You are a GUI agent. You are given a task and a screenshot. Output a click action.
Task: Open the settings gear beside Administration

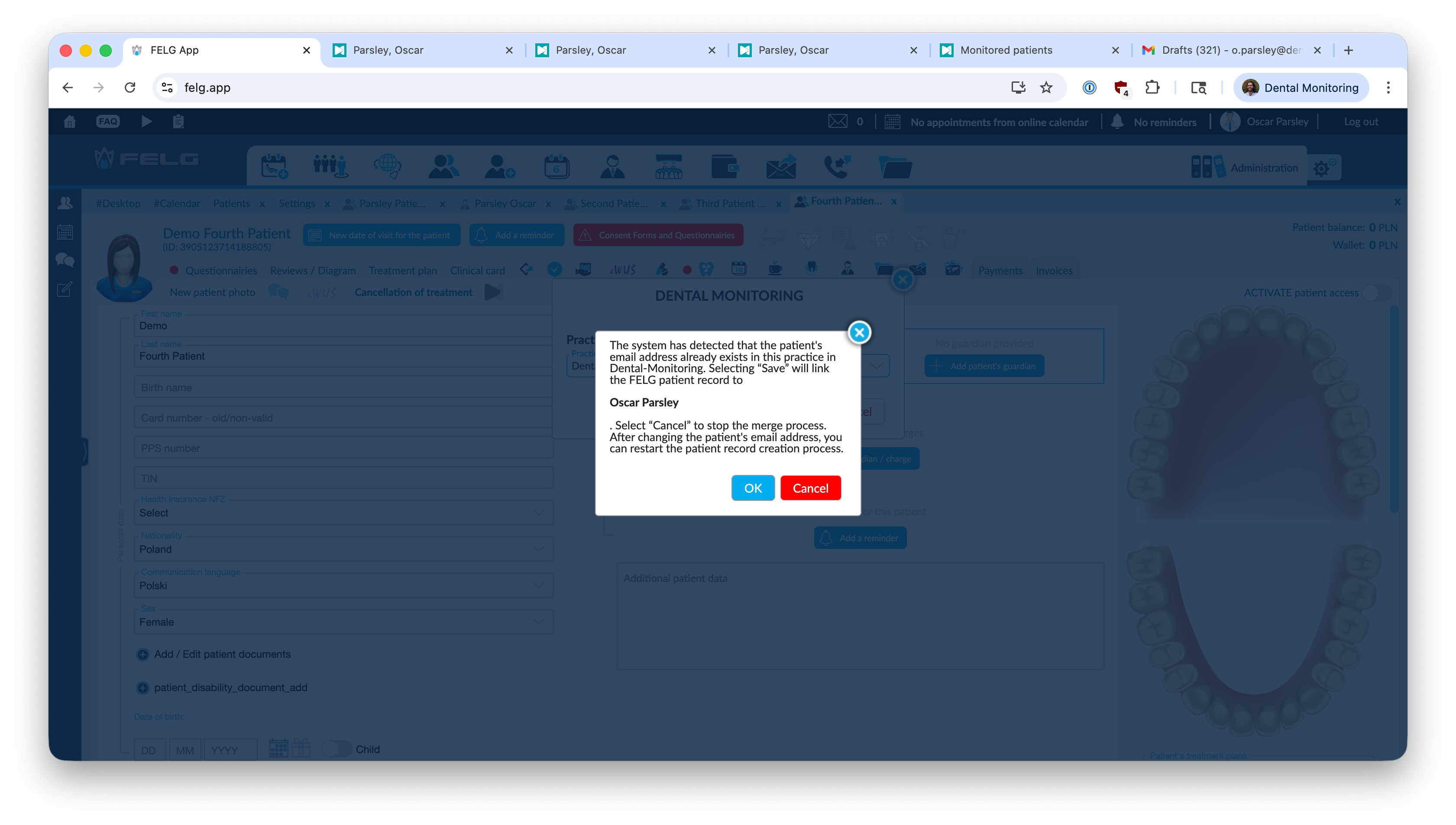[1324, 168]
